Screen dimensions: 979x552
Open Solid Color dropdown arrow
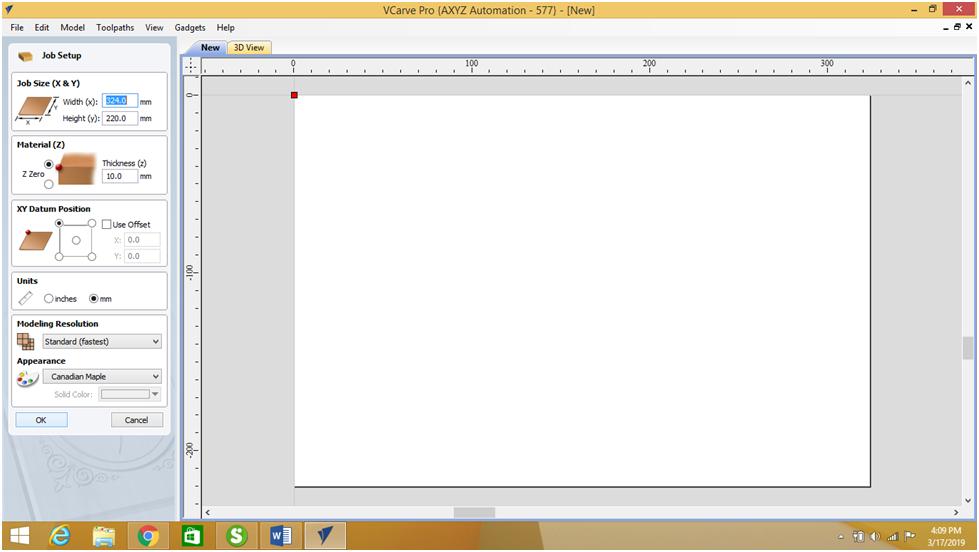tap(155, 394)
